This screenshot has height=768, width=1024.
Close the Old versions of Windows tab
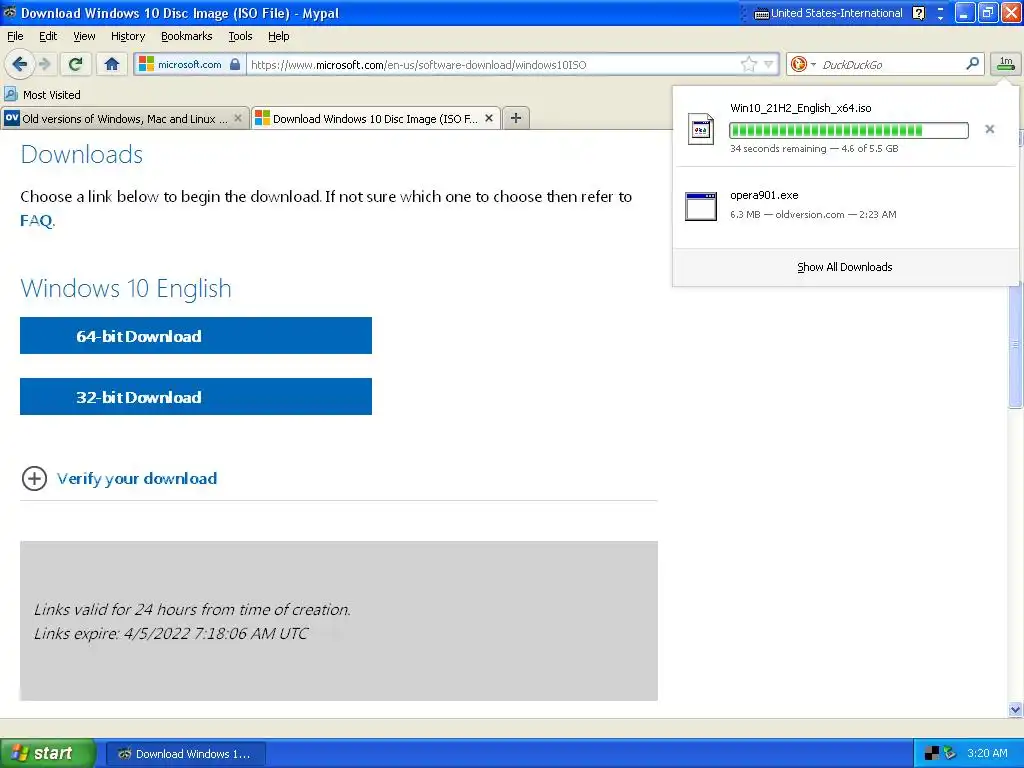238,118
